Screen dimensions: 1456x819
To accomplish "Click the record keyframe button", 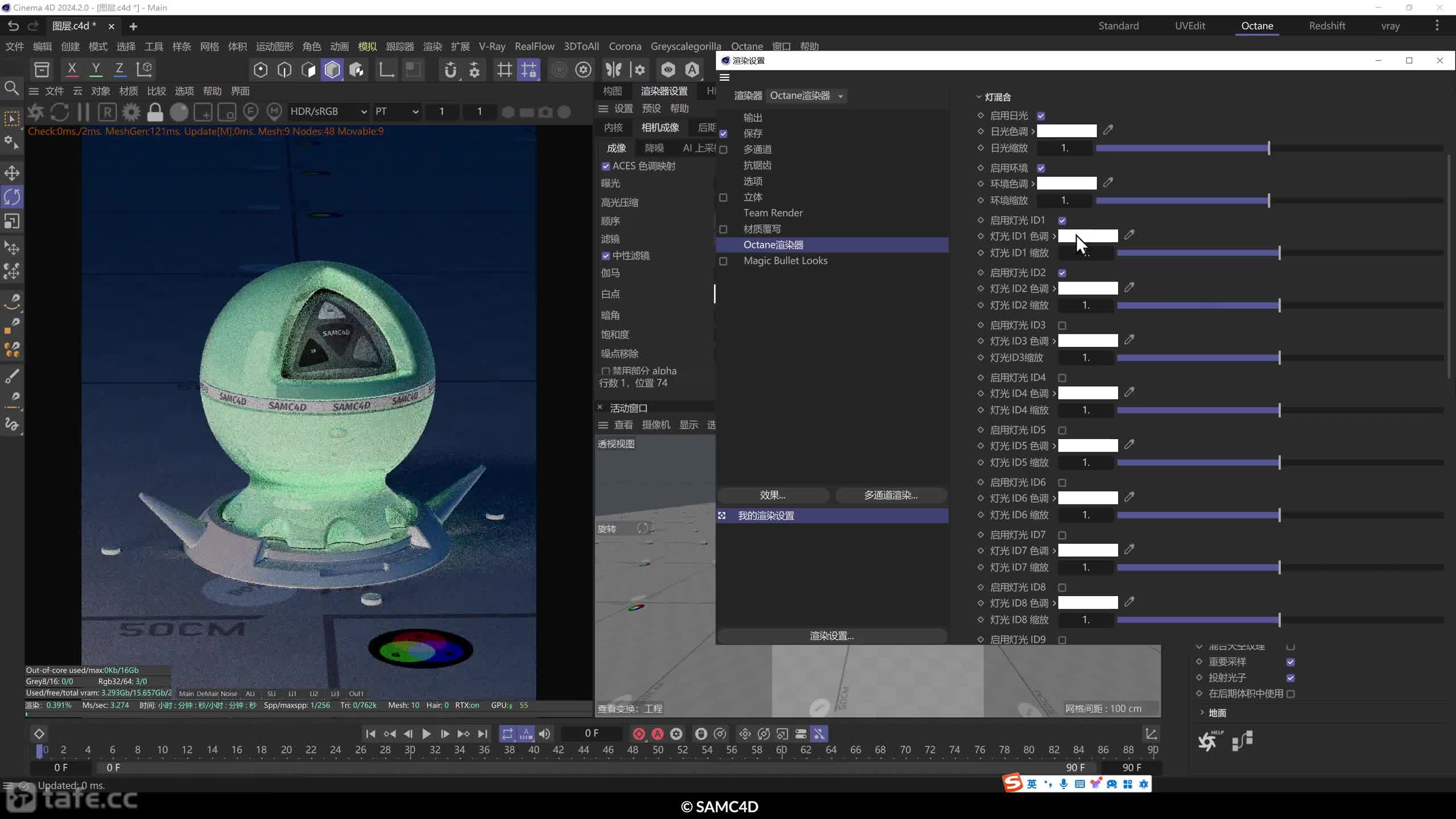I will click(639, 734).
